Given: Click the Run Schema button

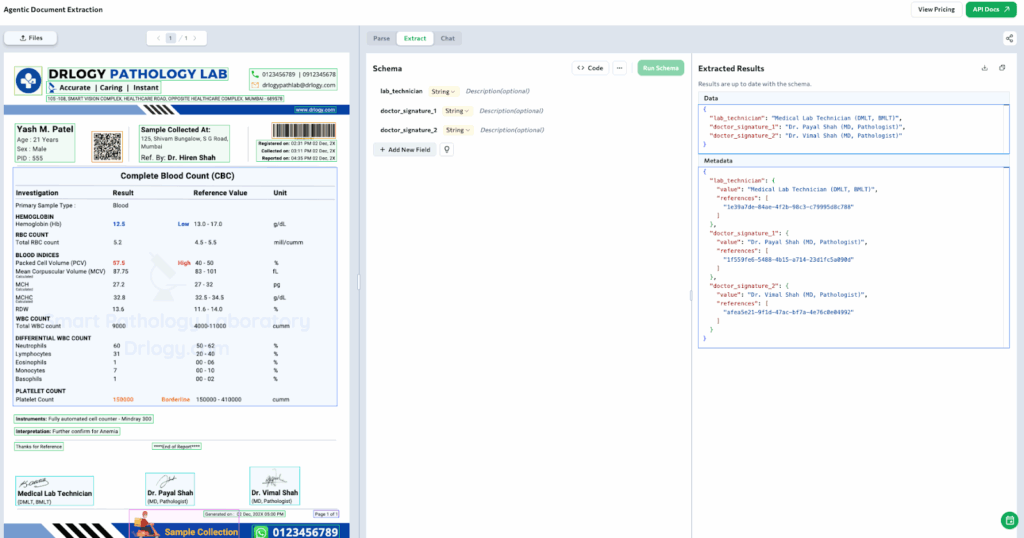Looking at the screenshot, I should (660, 68).
